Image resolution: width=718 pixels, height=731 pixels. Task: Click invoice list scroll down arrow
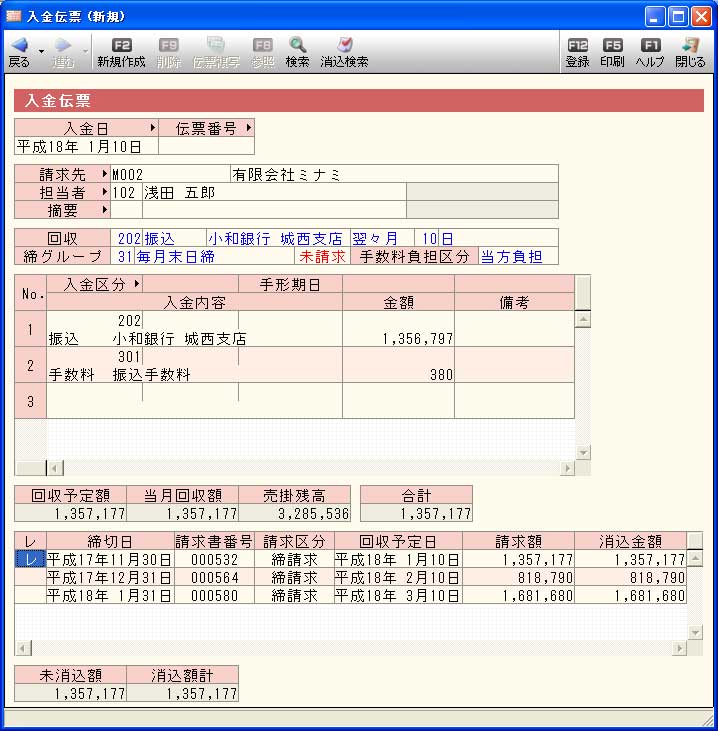(x=695, y=632)
